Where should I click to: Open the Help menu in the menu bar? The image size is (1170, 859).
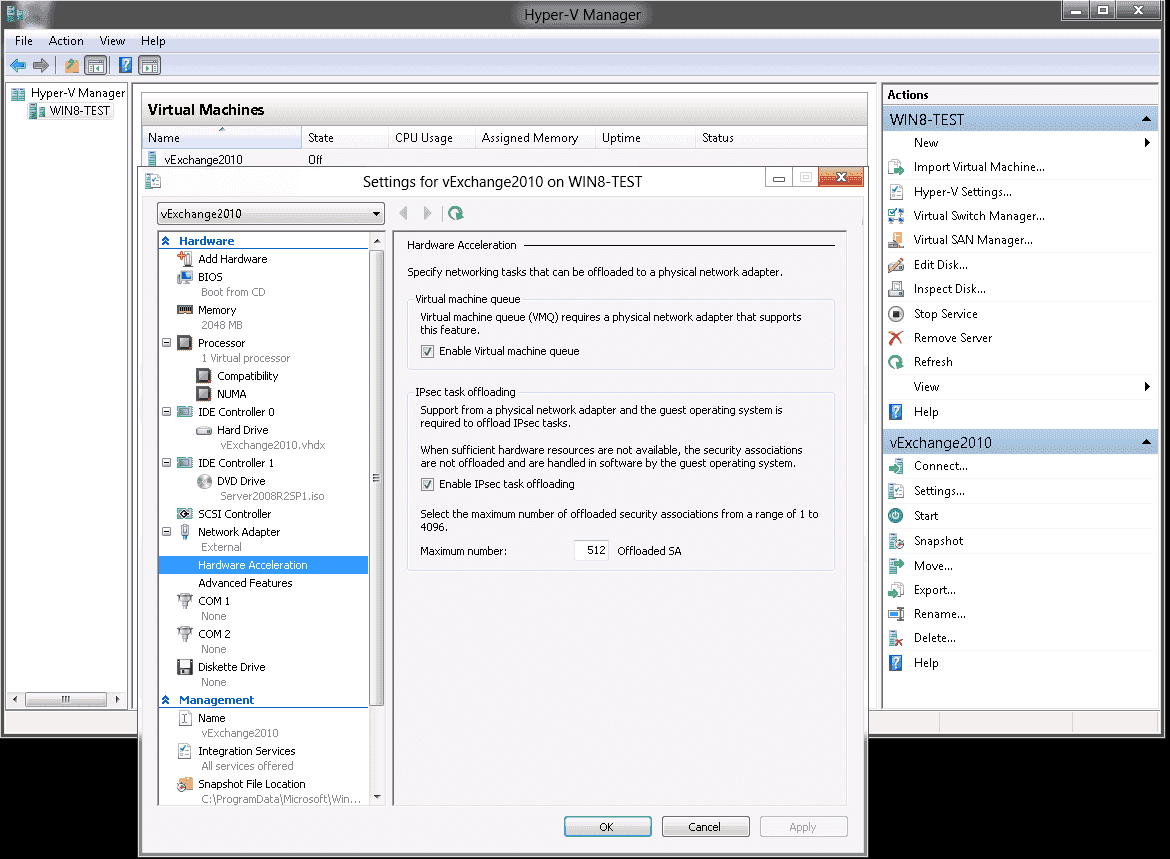(x=153, y=41)
